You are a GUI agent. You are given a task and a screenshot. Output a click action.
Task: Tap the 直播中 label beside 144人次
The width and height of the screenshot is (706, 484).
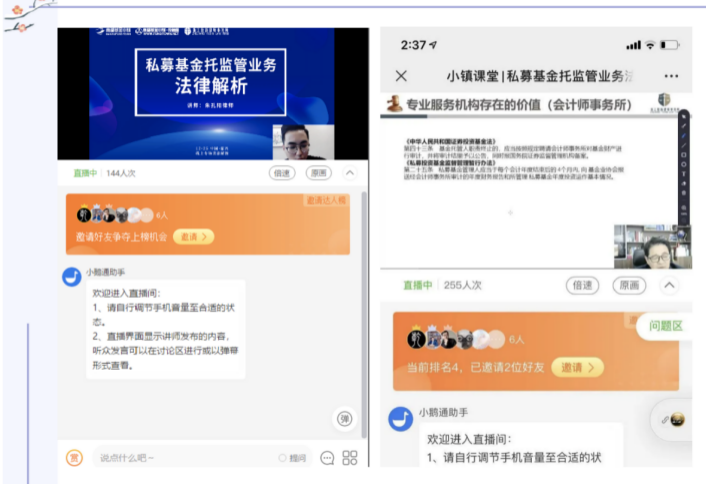pos(85,173)
